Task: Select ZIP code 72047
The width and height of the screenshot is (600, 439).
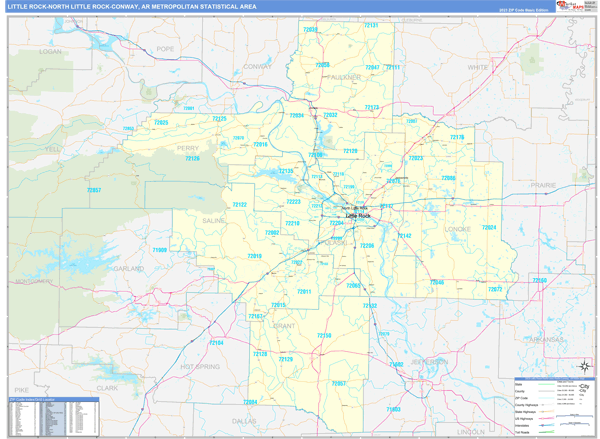Action: tap(372, 67)
